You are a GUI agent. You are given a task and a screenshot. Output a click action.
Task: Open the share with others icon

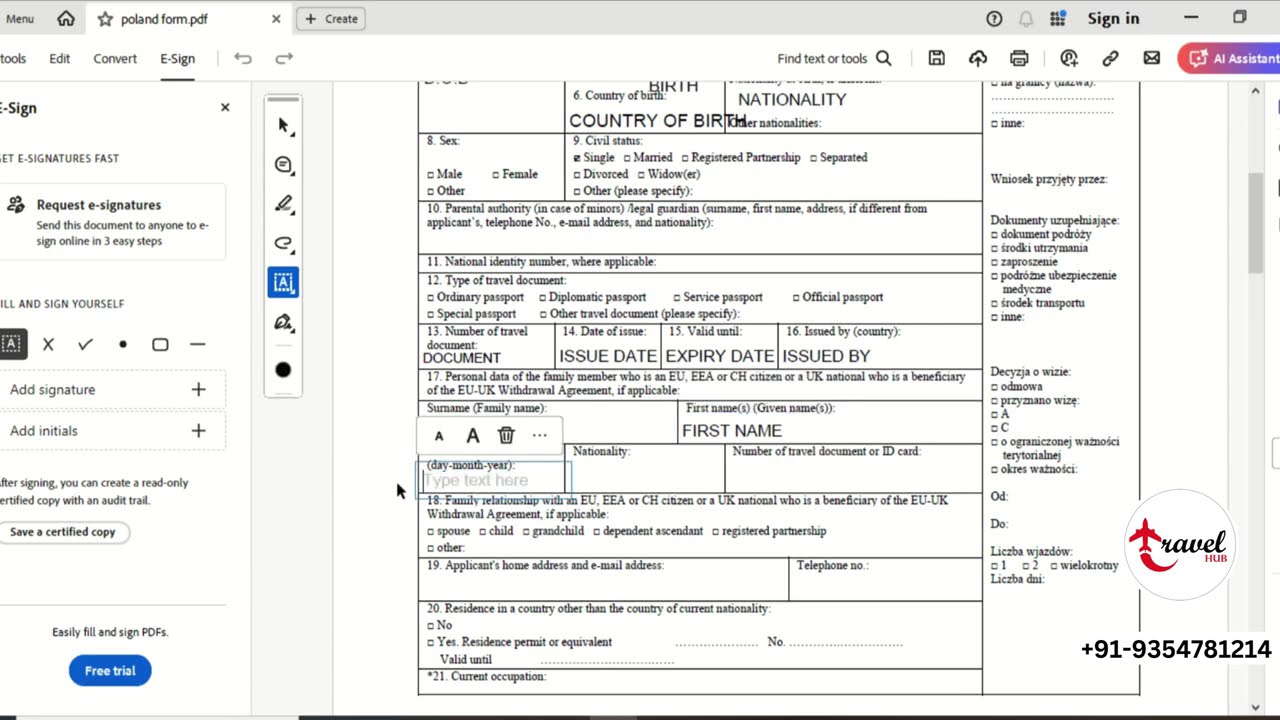(x=1069, y=58)
